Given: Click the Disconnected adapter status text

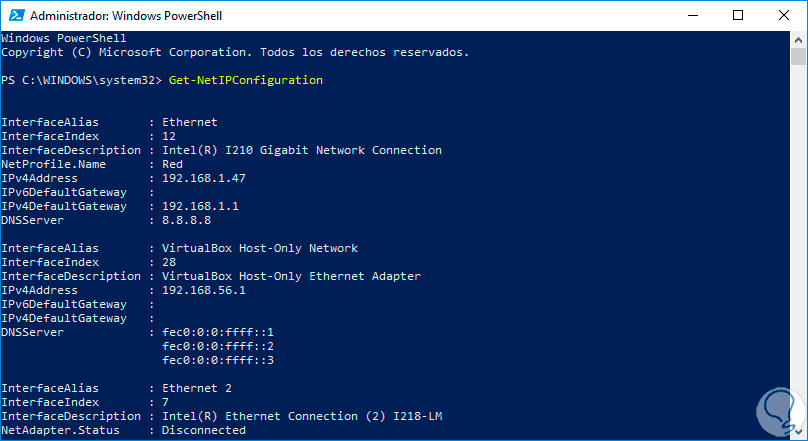Looking at the screenshot, I should (x=203, y=430).
